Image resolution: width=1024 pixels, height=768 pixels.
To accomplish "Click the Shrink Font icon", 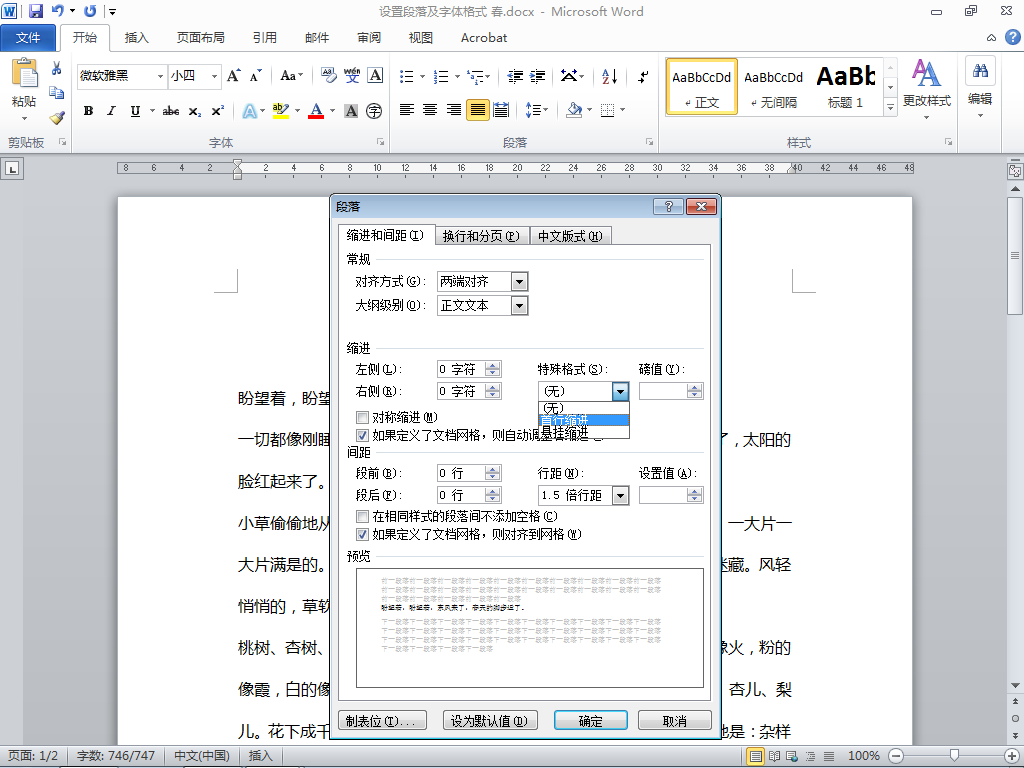I will point(255,76).
